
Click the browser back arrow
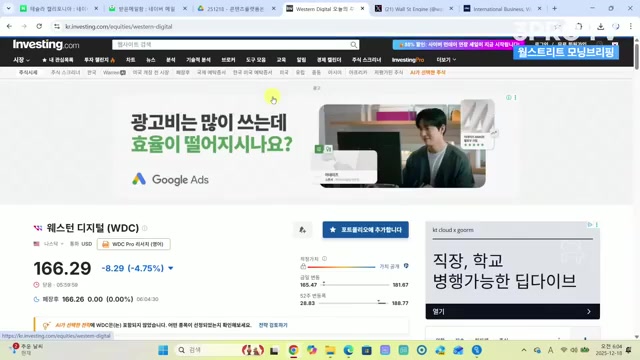[x=9, y=27]
